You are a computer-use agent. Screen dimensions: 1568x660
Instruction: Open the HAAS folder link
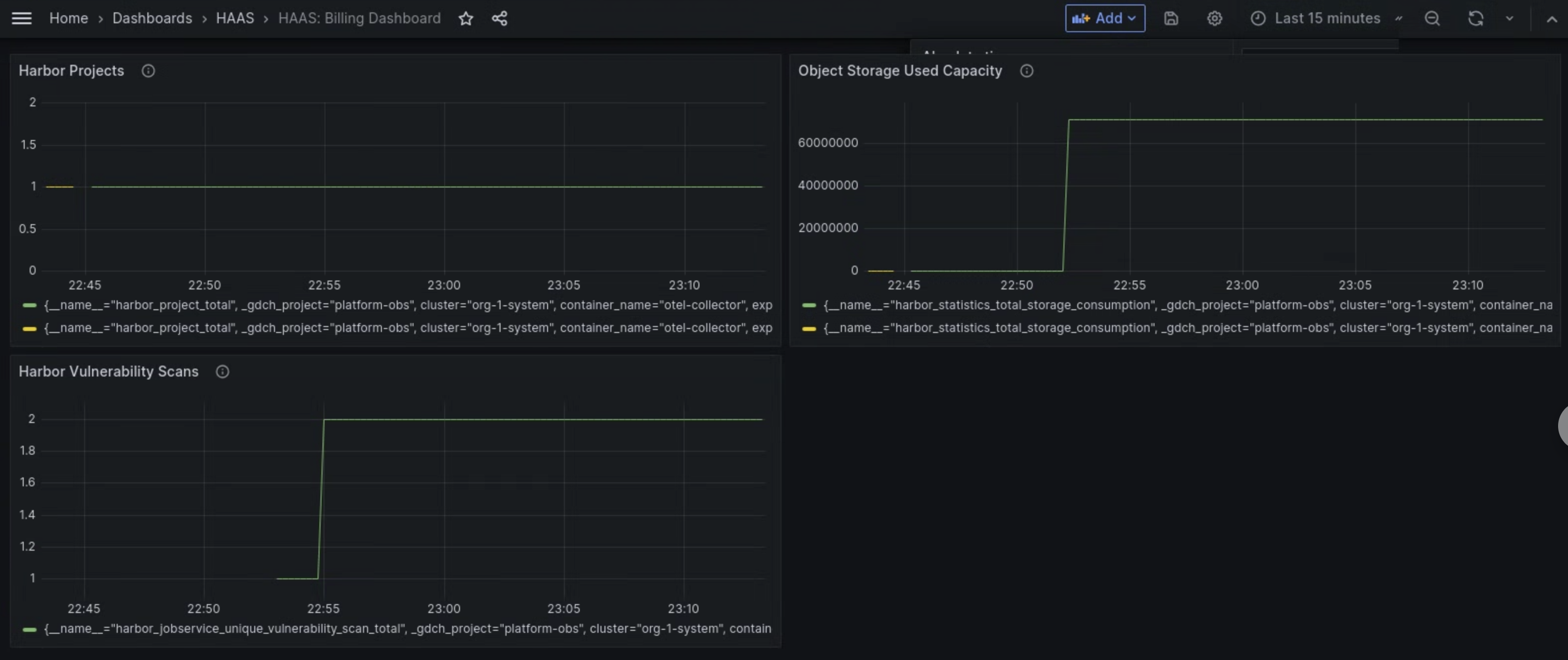pos(235,18)
